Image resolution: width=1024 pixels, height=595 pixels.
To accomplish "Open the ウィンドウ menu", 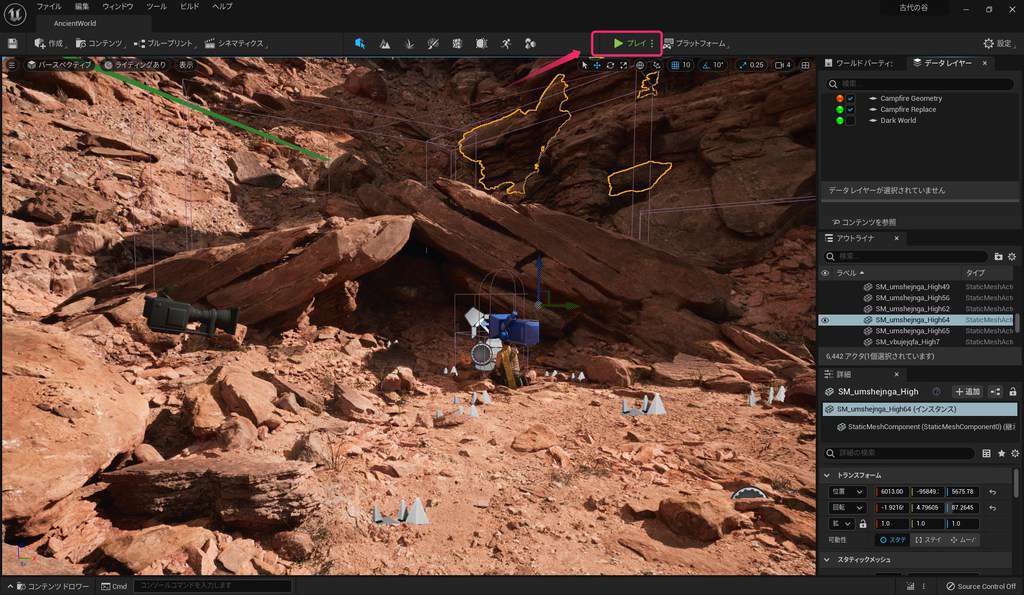I will (118, 7).
